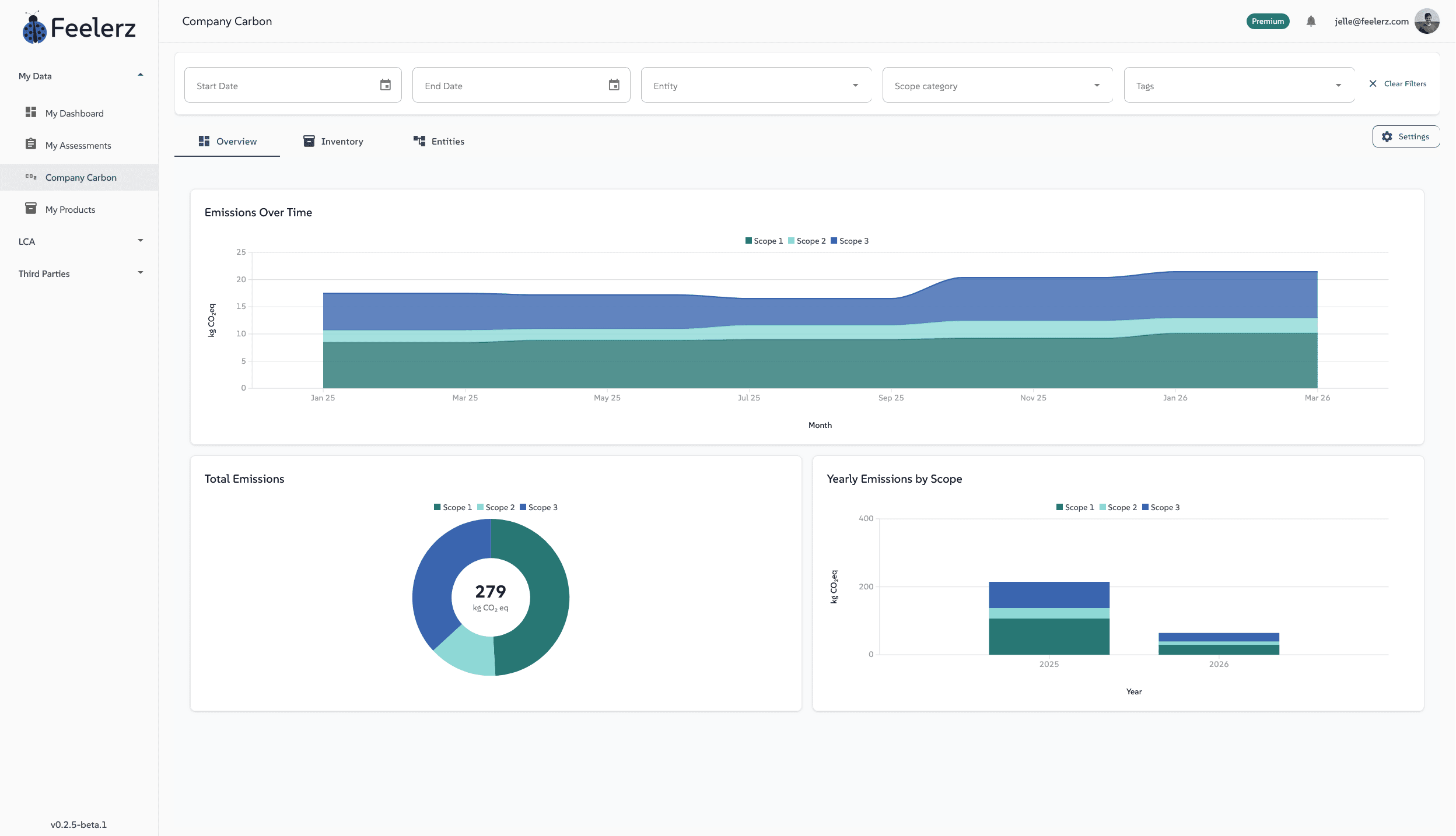Toggle Scope 3 in Total Emissions legend

538,507
